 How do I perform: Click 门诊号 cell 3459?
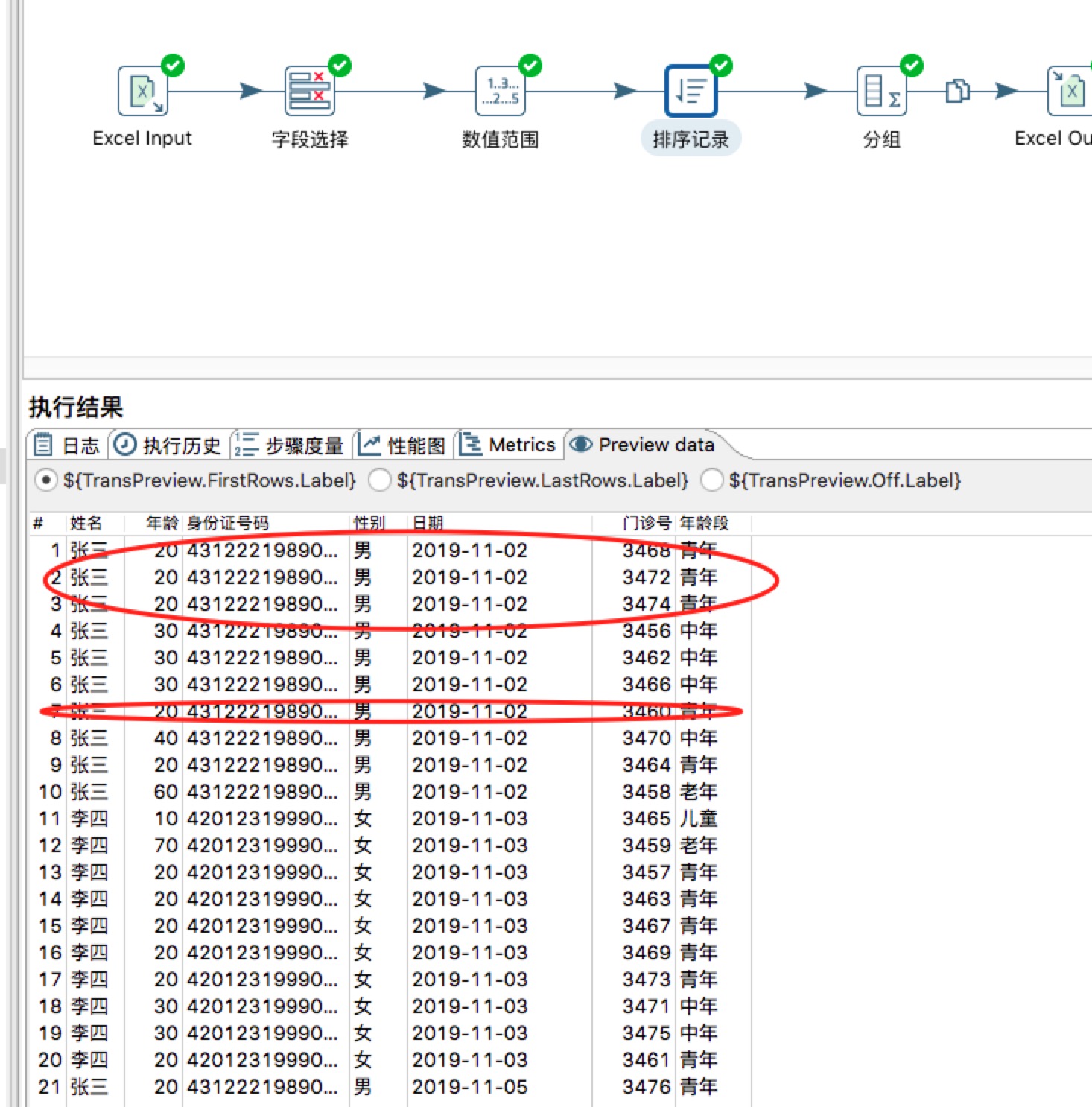pyautogui.click(x=647, y=846)
